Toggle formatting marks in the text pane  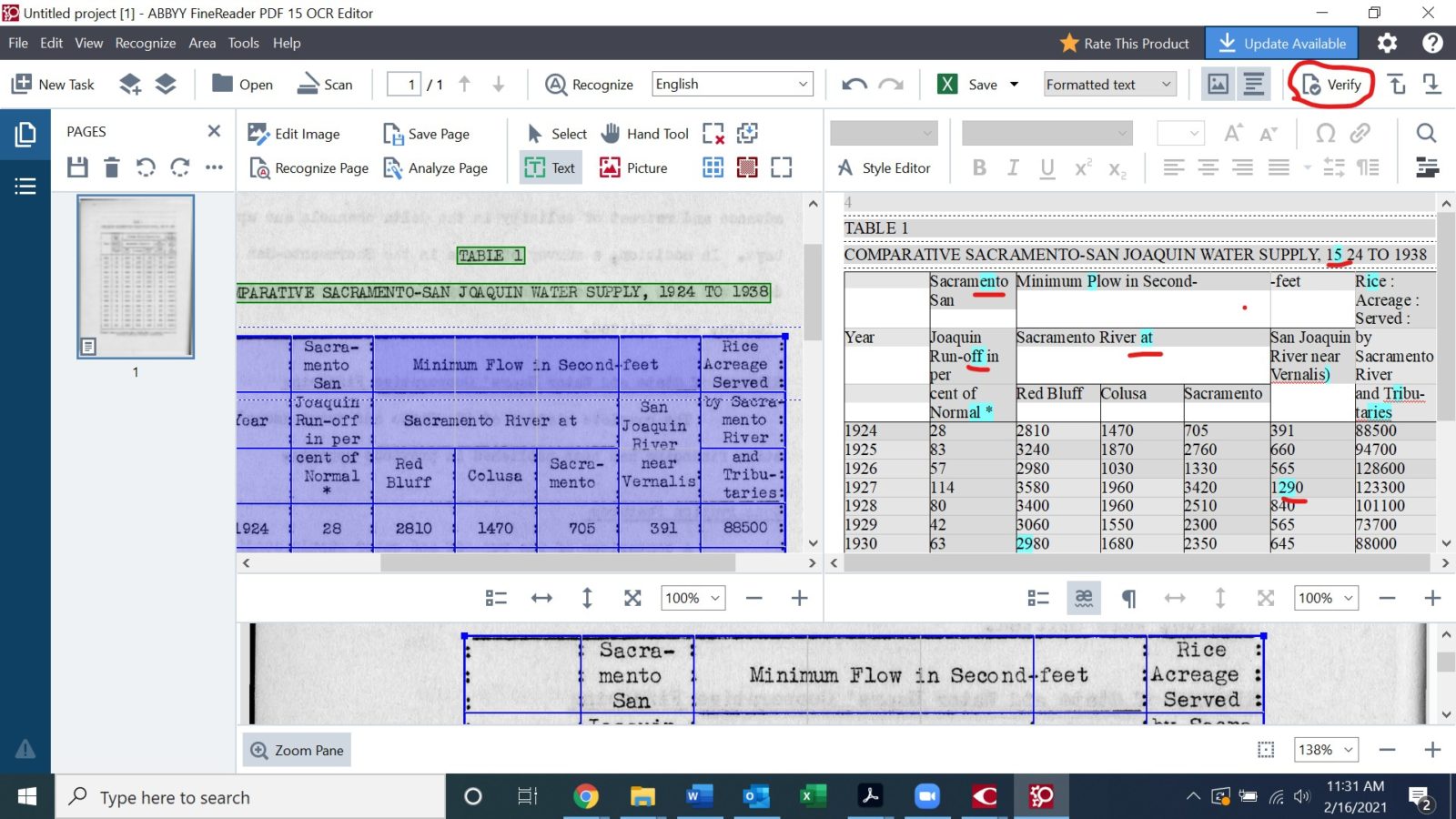[x=1128, y=598]
